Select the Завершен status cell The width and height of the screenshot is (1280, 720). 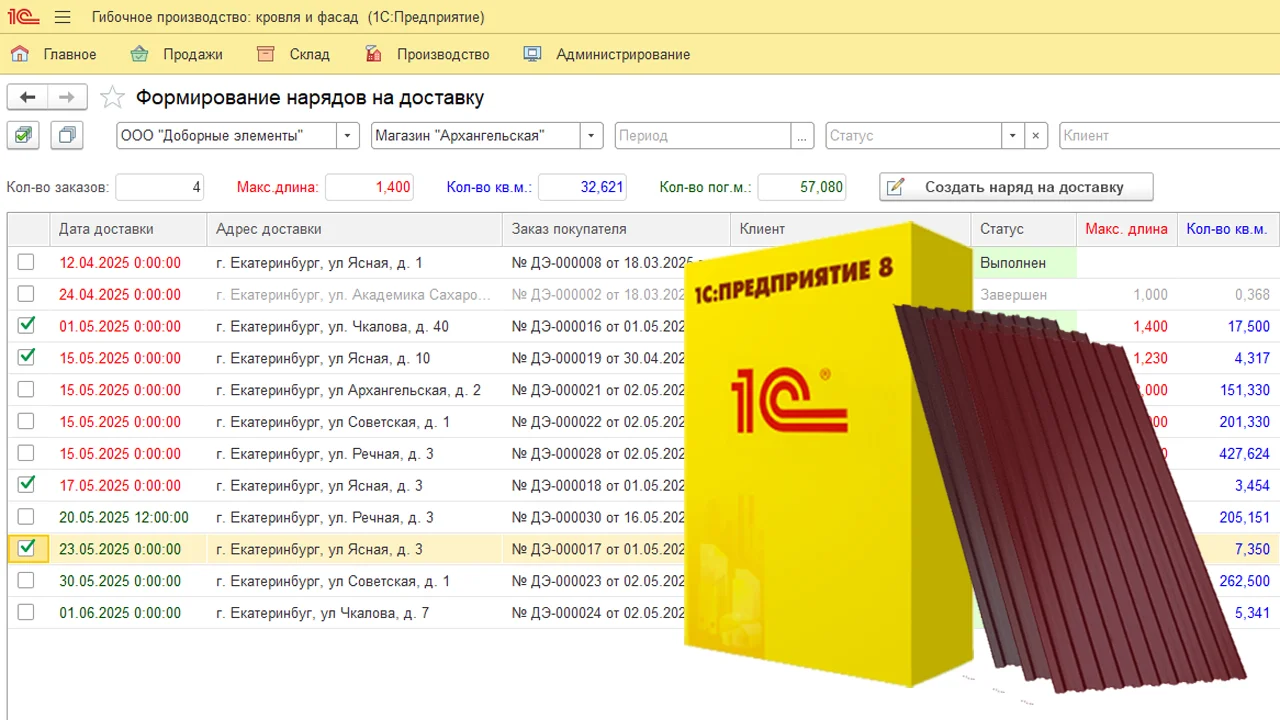coord(1023,294)
